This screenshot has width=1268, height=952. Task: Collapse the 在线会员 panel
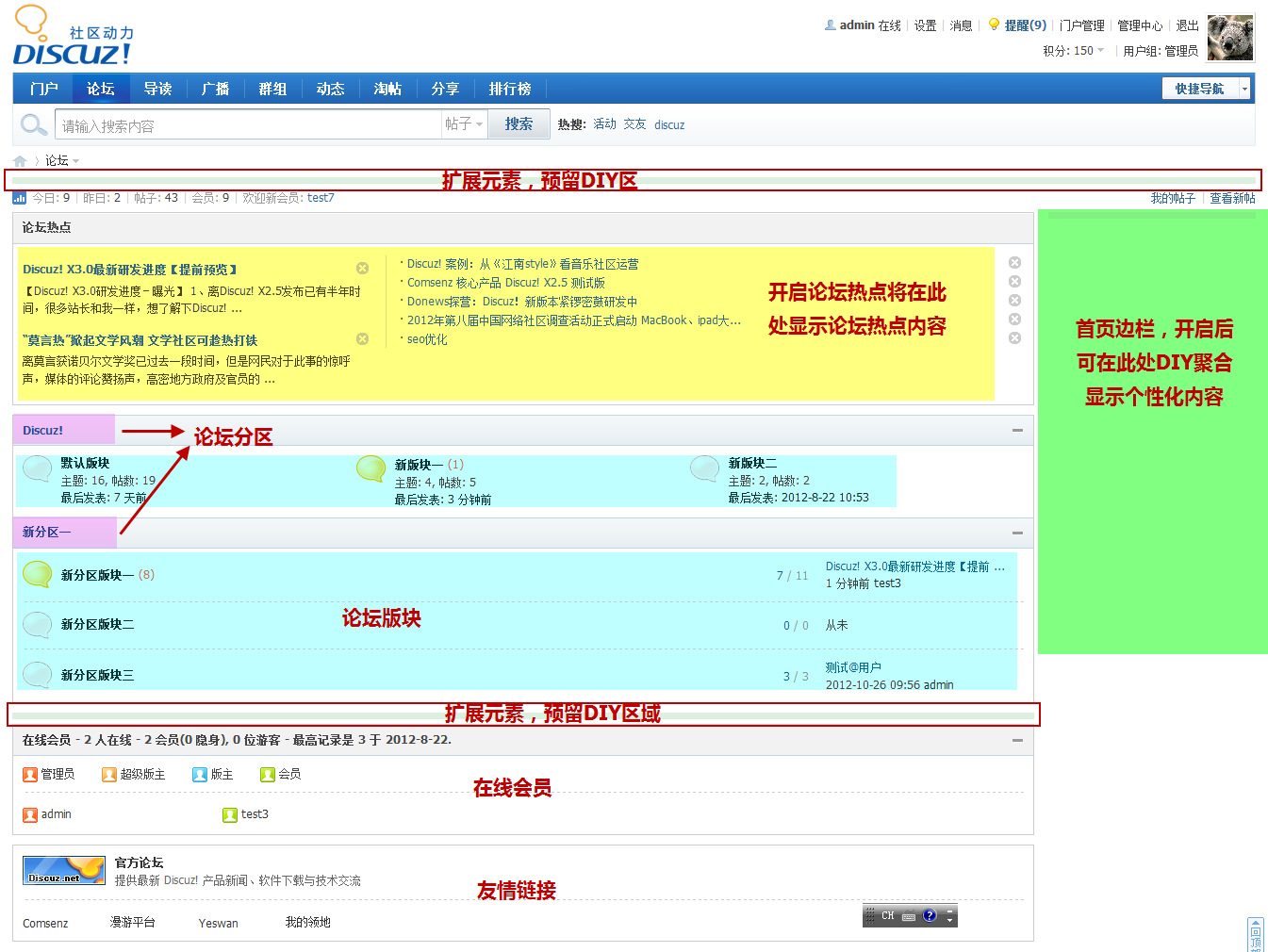[1017, 740]
